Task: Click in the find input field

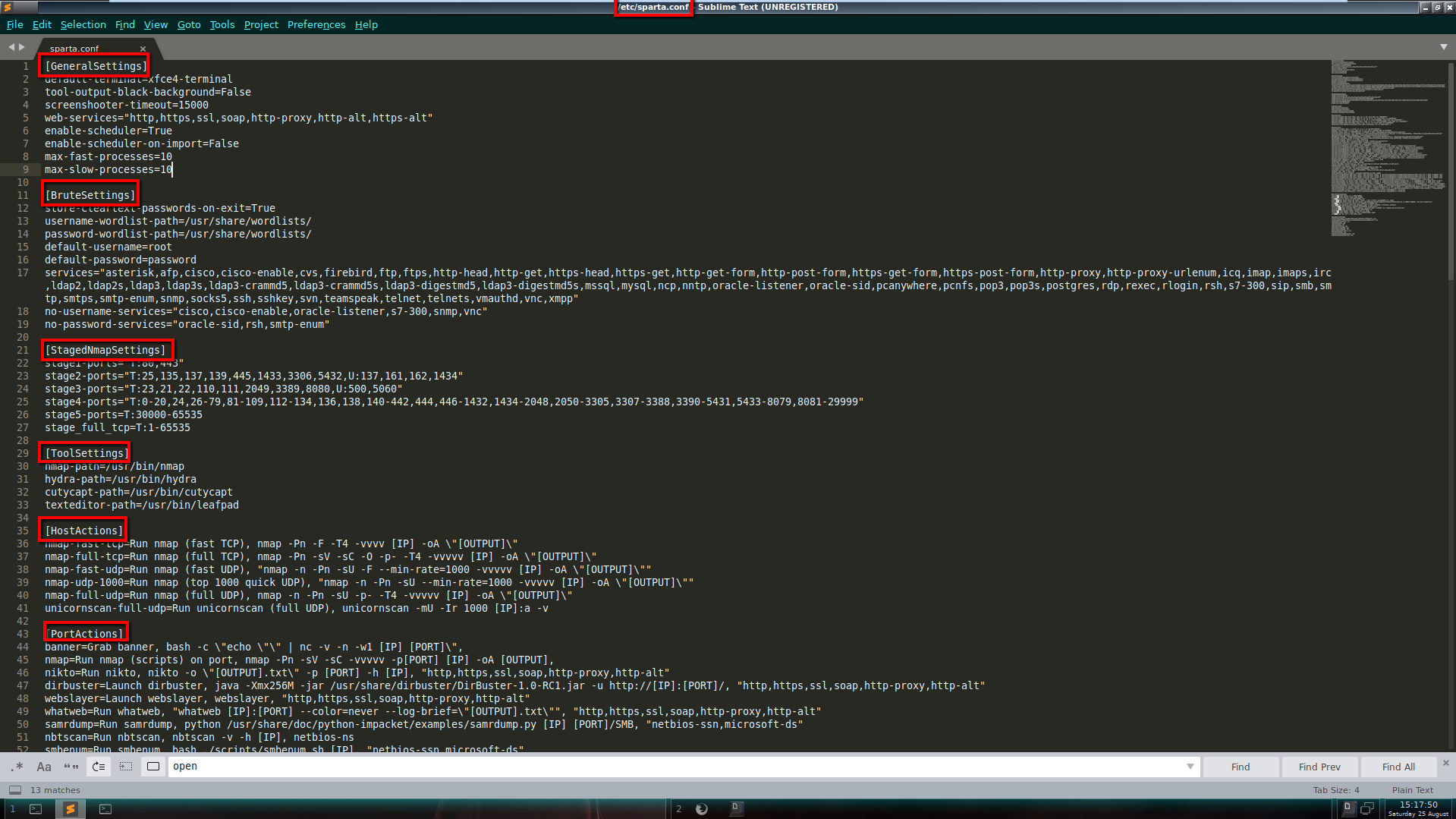Action: (675, 767)
